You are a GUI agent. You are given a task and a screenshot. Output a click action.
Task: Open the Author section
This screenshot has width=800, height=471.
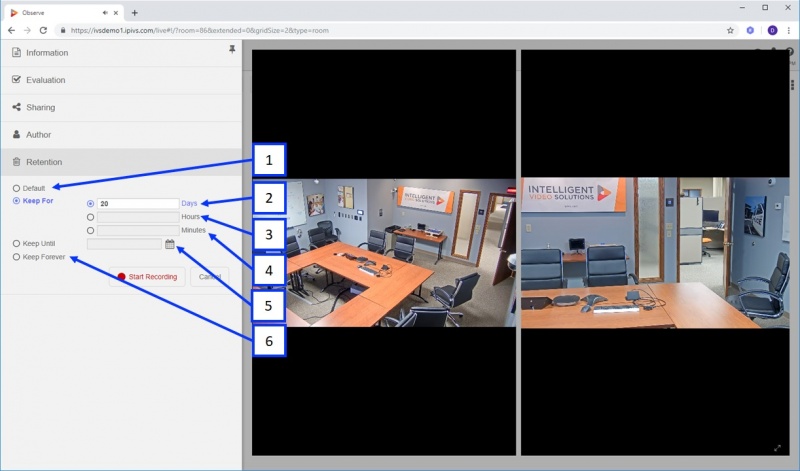pyautogui.click(x=121, y=135)
